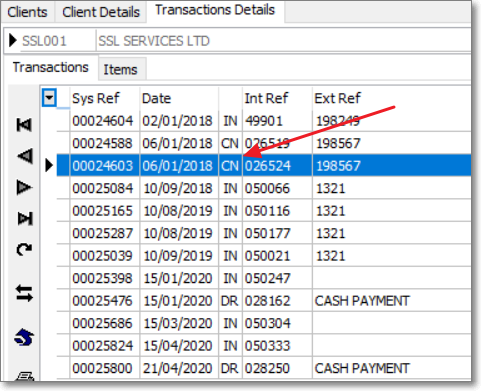This screenshot has width=481, height=391.
Task: Click Int Ref 050066 cell
Action: click(x=277, y=188)
